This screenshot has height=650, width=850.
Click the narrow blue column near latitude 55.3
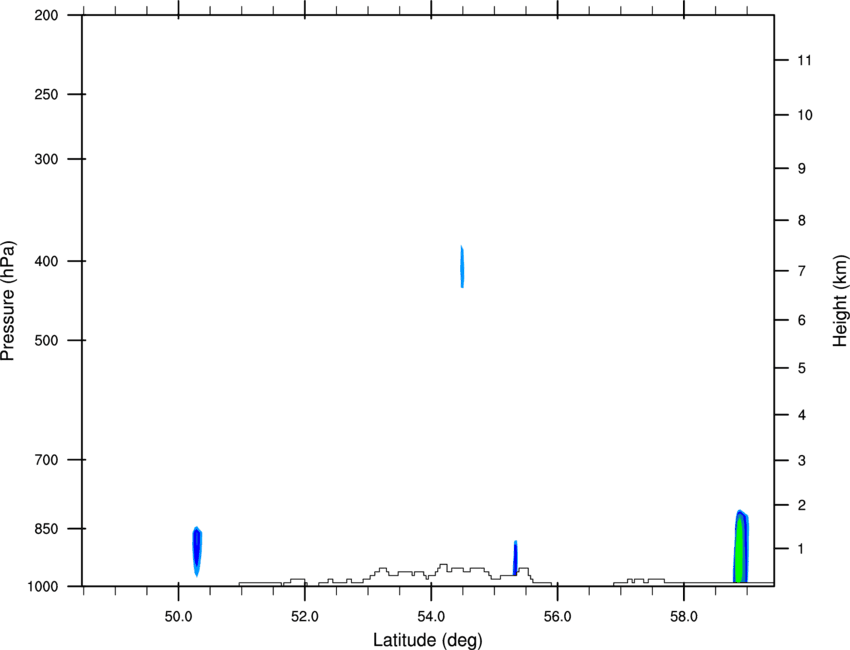coord(516,558)
